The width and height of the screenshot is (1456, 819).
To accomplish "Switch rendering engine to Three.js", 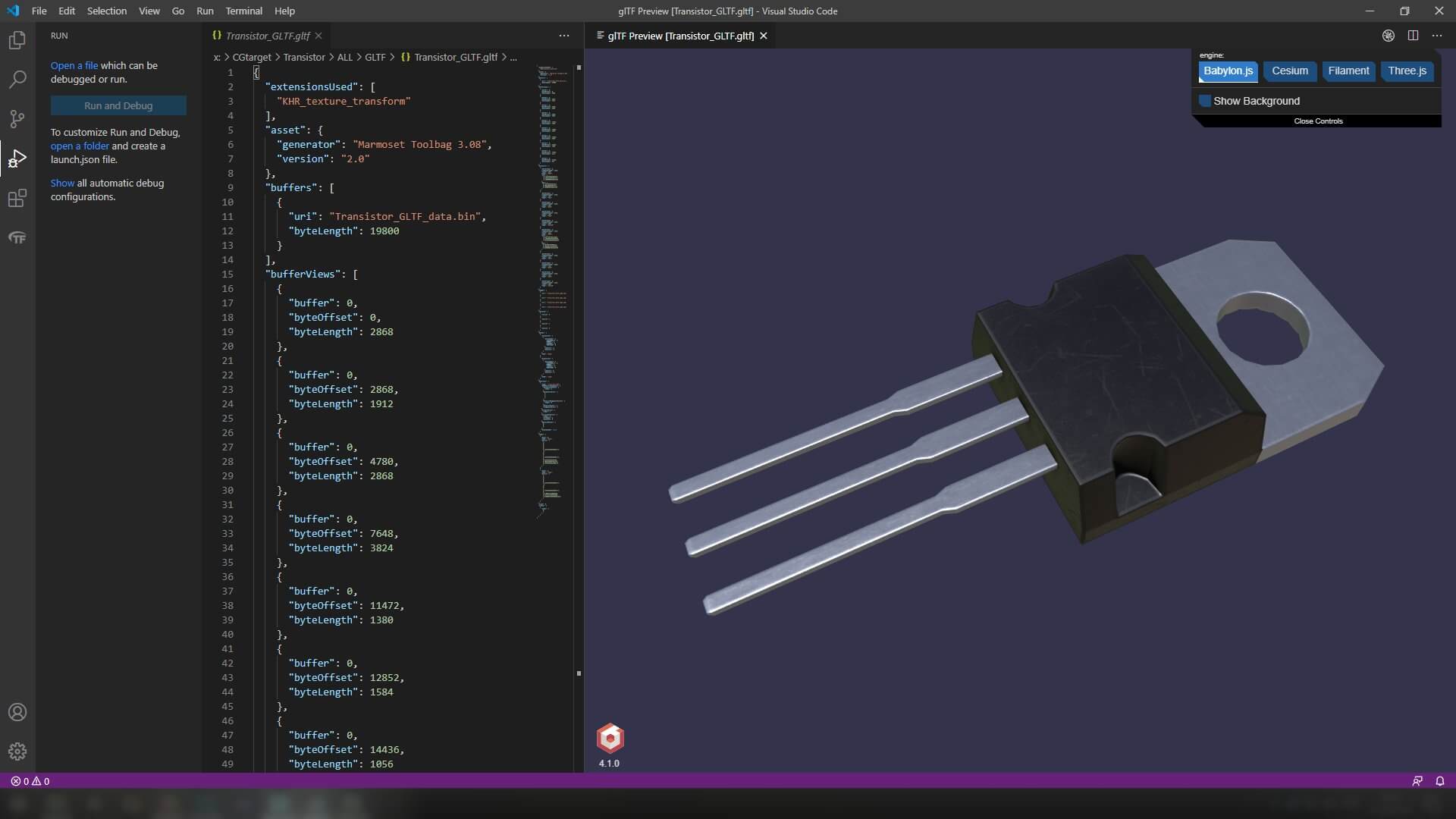I will [x=1407, y=71].
